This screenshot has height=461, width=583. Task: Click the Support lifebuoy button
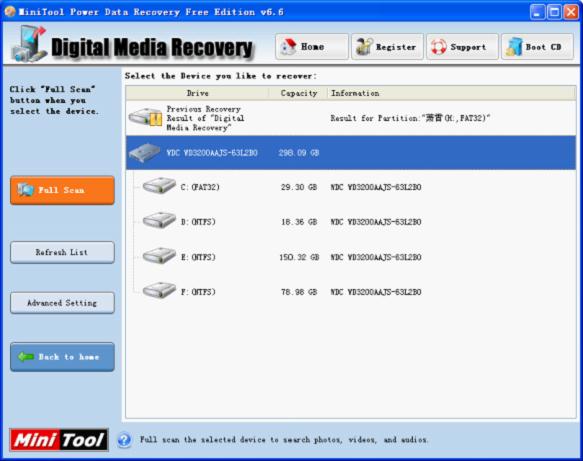462,47
